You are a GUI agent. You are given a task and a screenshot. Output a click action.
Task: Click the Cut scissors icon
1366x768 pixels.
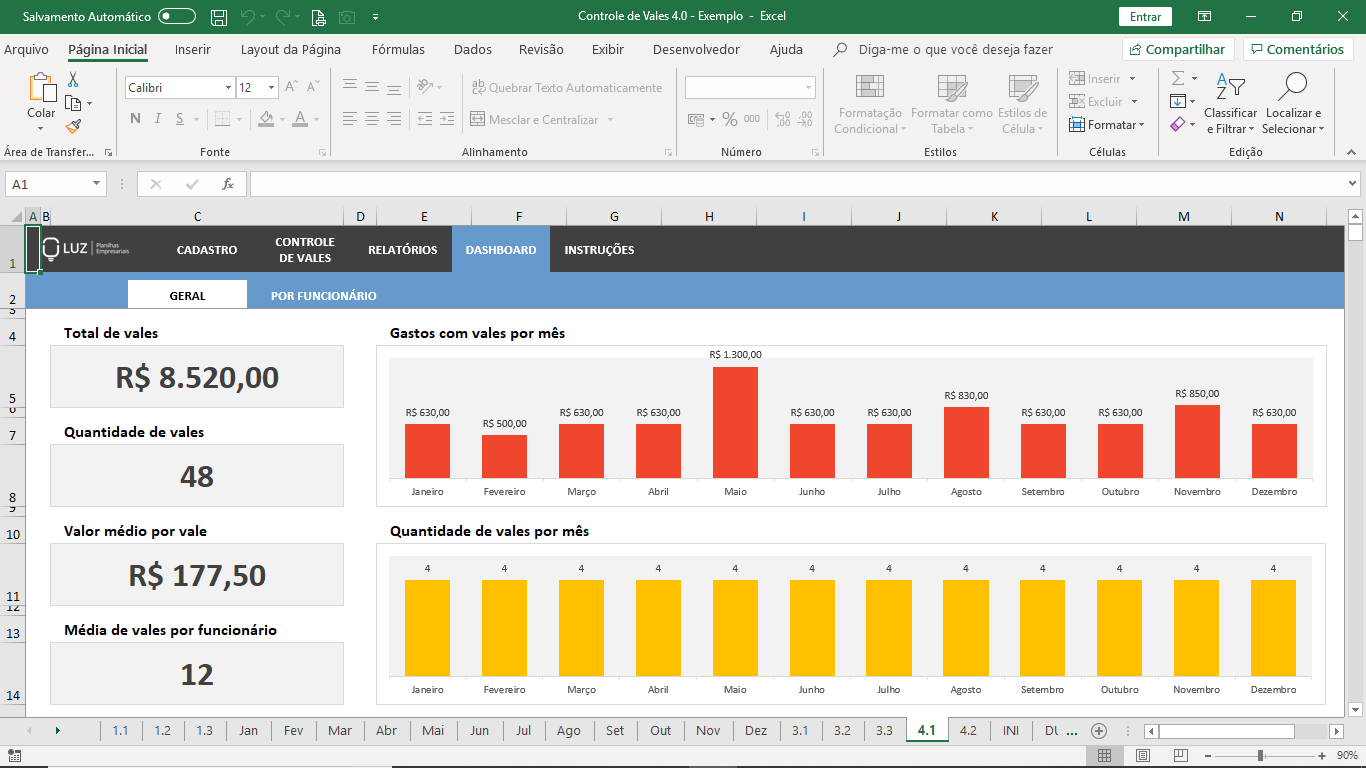[73, 80]
